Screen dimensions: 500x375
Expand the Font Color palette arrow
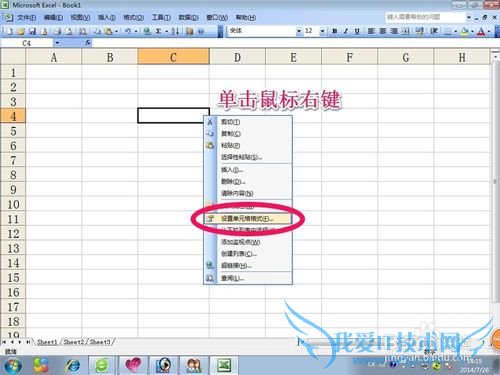(489, 31)
